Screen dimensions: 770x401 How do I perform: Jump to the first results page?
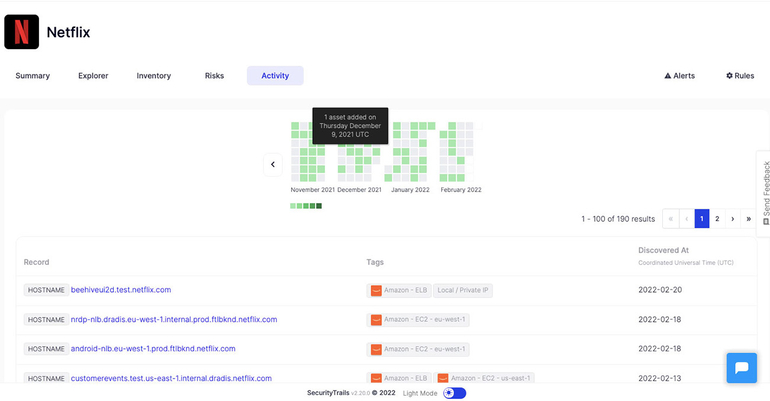tap(670, 219)
